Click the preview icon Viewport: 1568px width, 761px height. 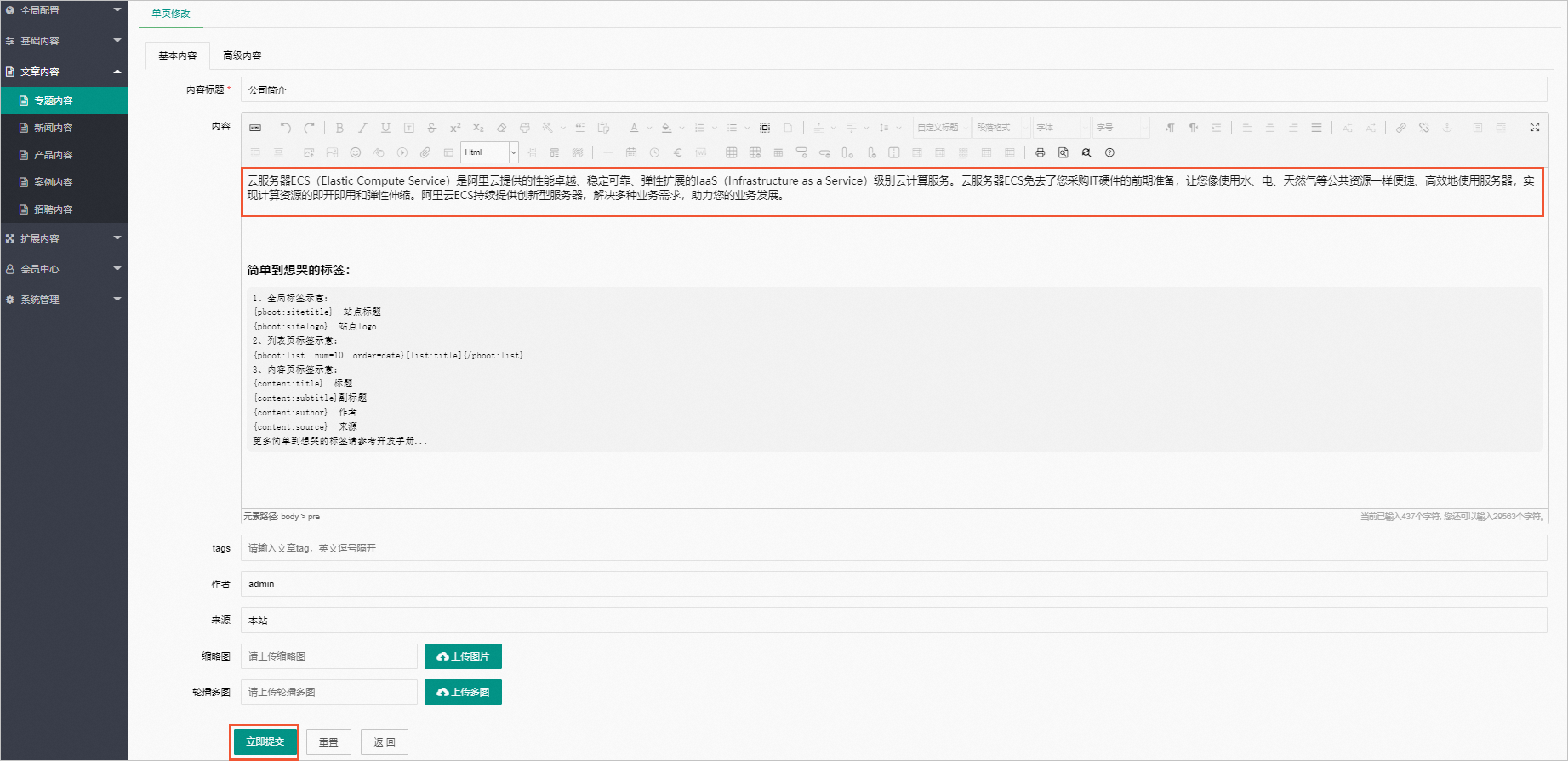pyautogui.click(x=1063, y=152)
